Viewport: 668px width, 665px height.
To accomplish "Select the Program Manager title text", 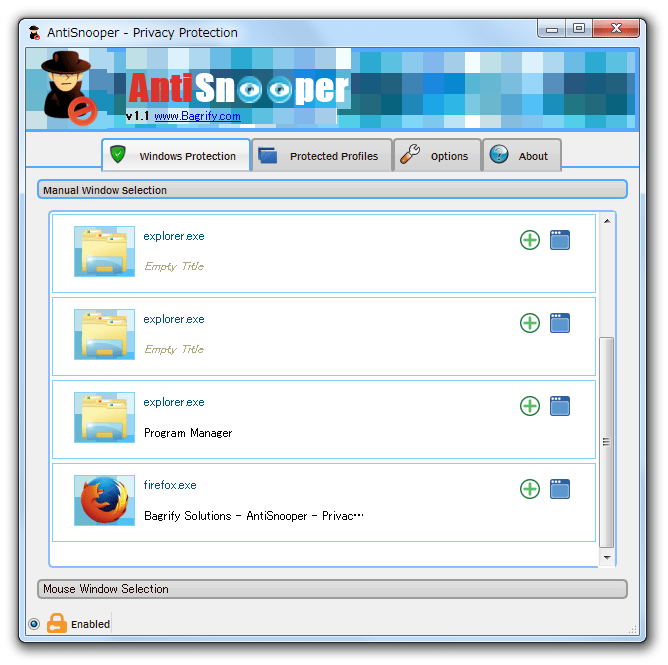I will [188, 433].
